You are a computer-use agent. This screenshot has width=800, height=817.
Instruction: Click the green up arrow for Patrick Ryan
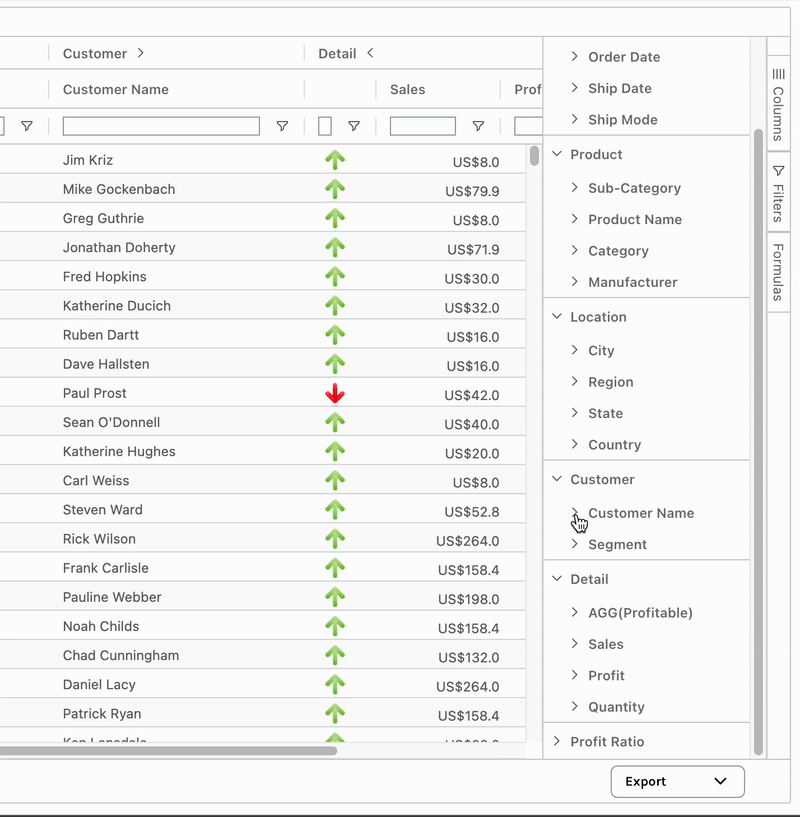point(335,714)
